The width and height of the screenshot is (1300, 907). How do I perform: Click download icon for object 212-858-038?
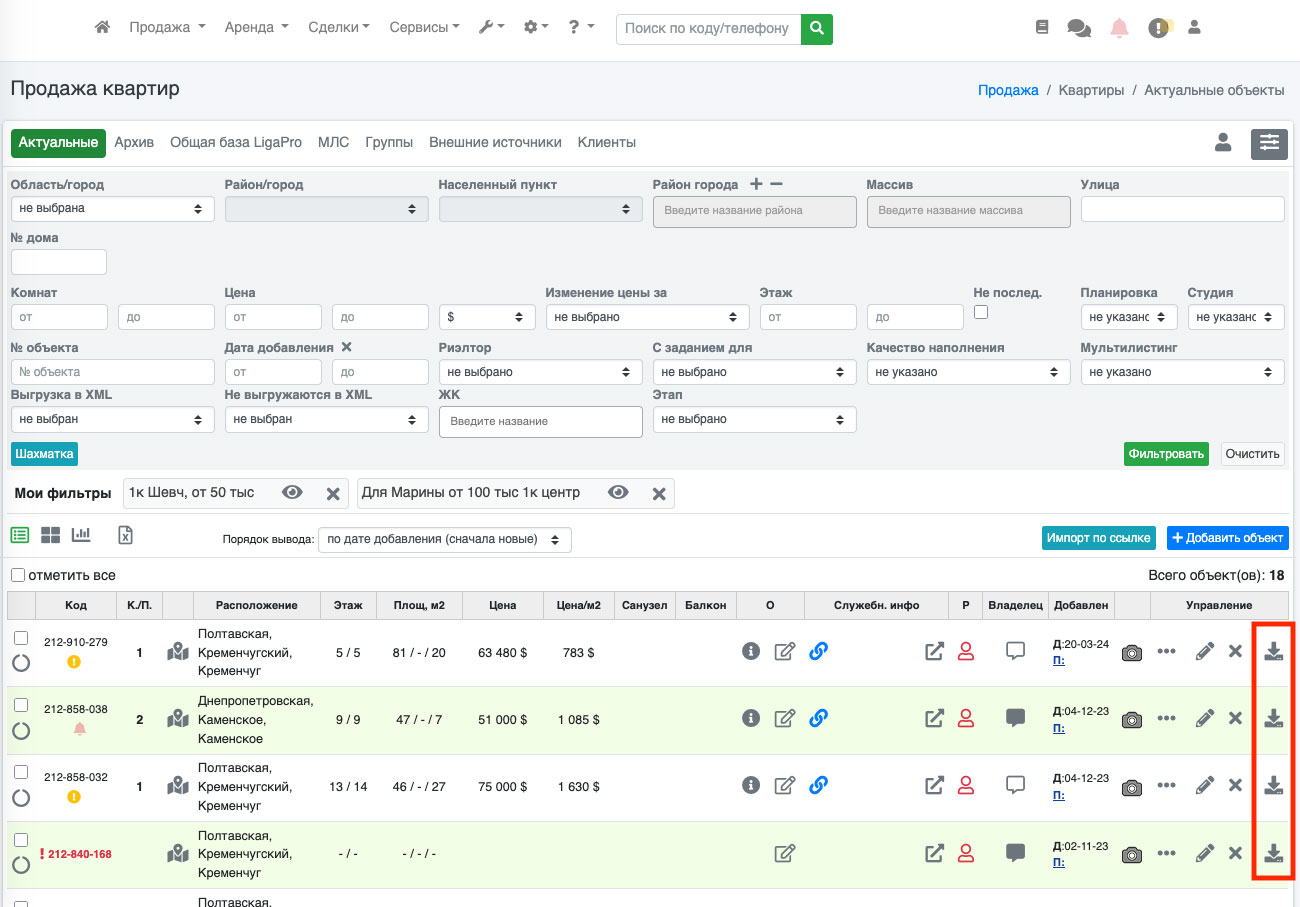pyautogui.click(x=1273, y=718)
